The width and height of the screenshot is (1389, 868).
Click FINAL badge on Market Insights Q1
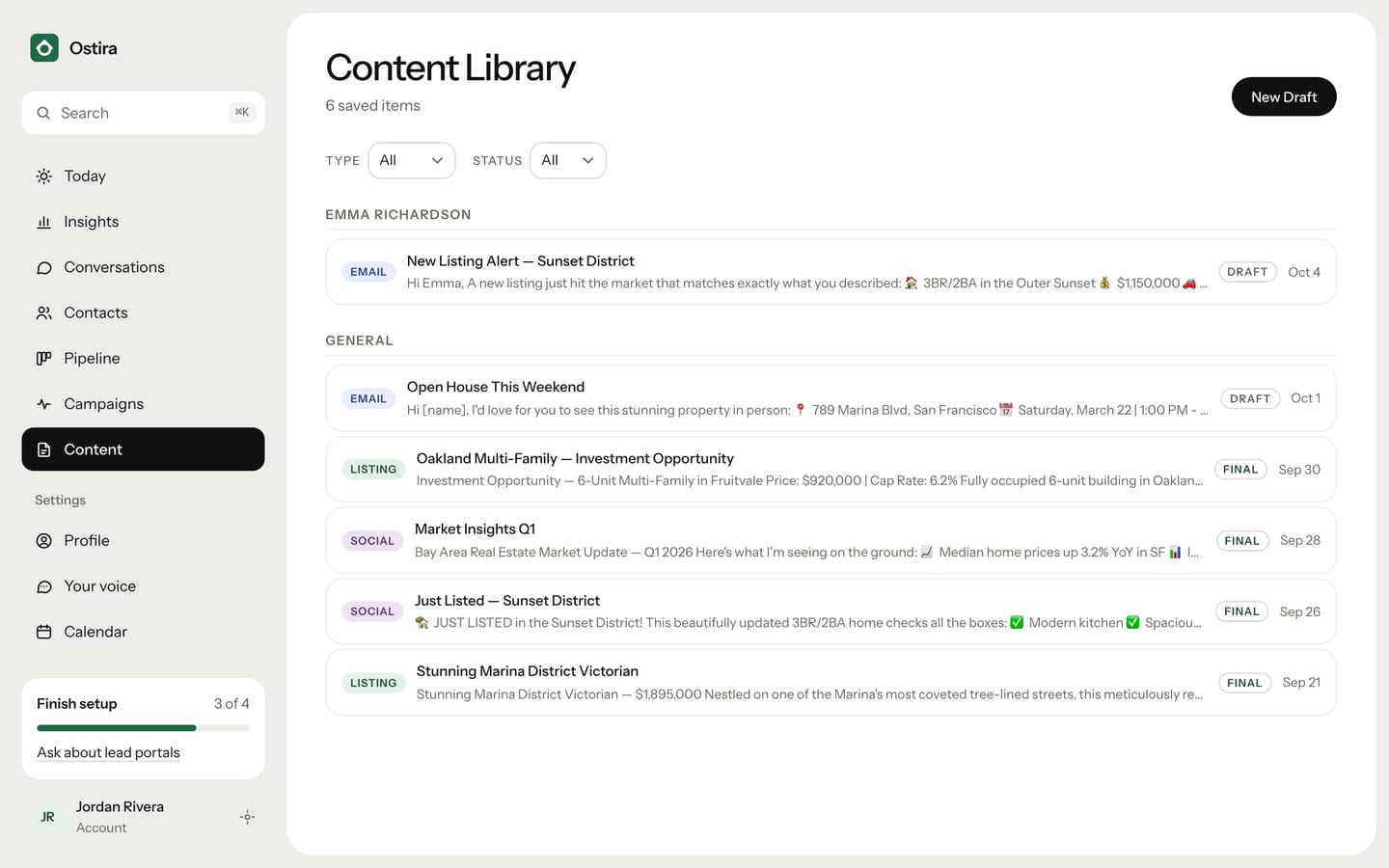[x=1241, y=540]
